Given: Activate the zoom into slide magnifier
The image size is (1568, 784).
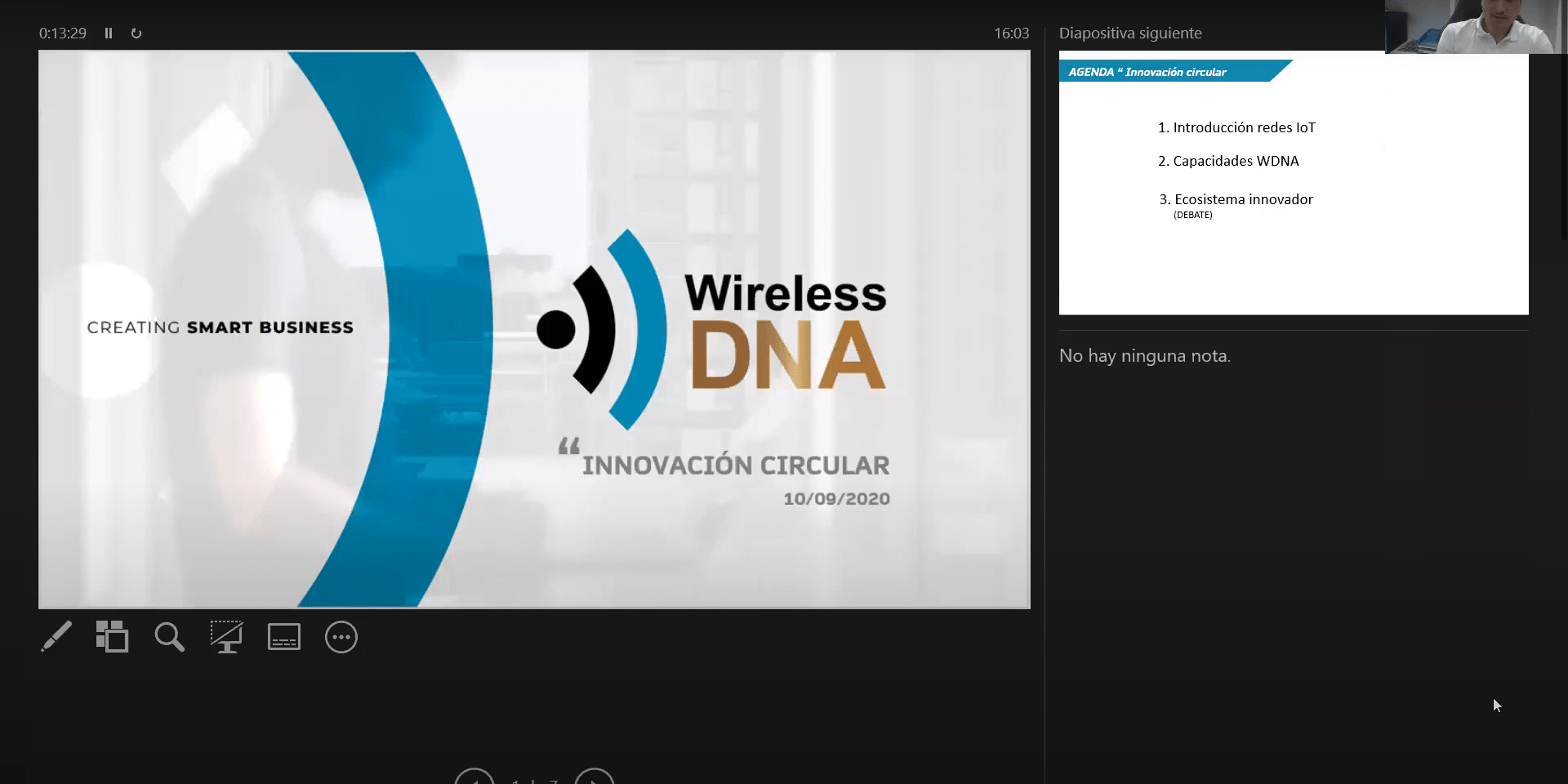Looking at the screenshot, I should click(x=170, y=637).
